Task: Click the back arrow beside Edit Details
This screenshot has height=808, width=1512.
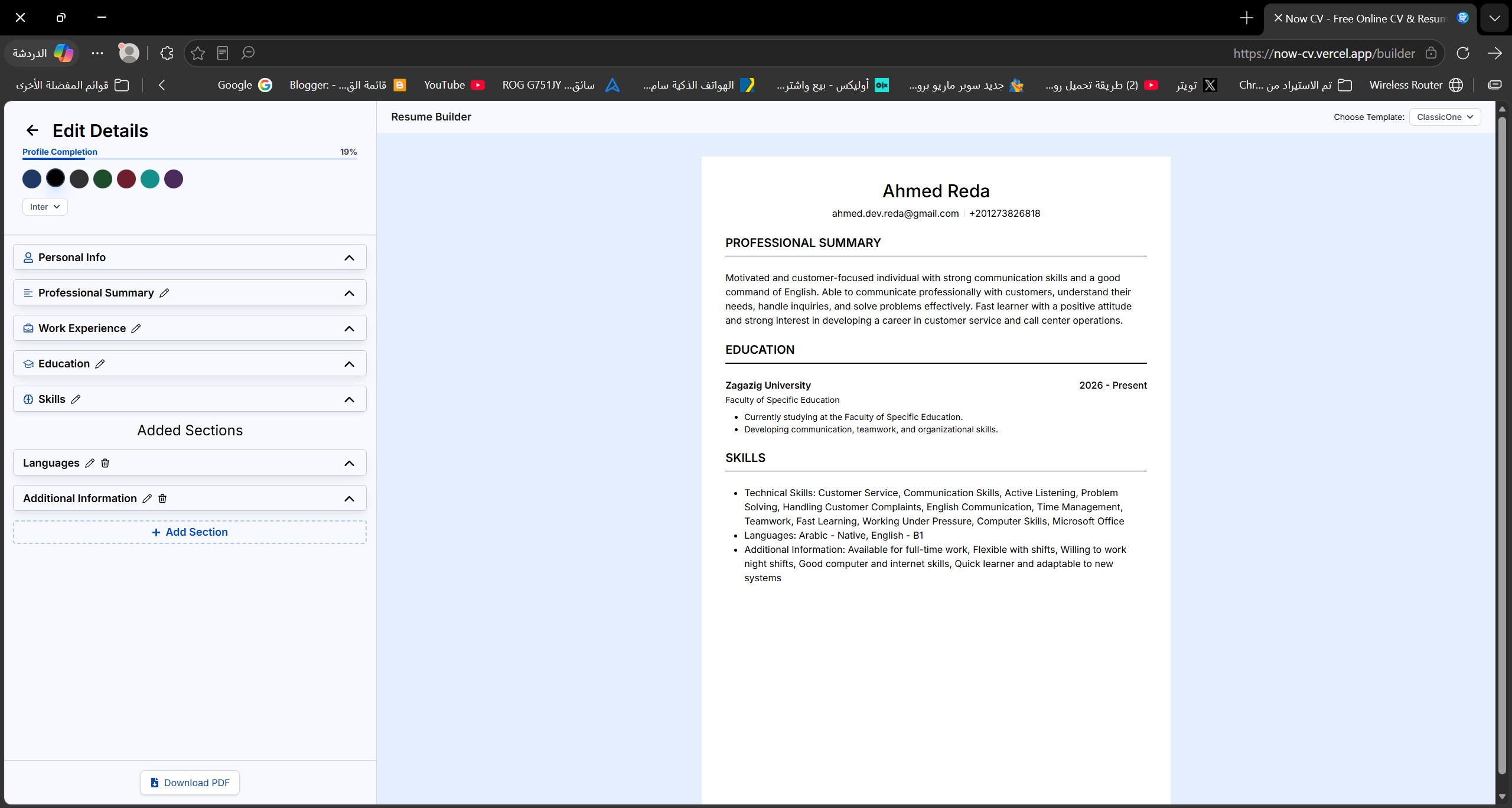Action: pos(32,131)
